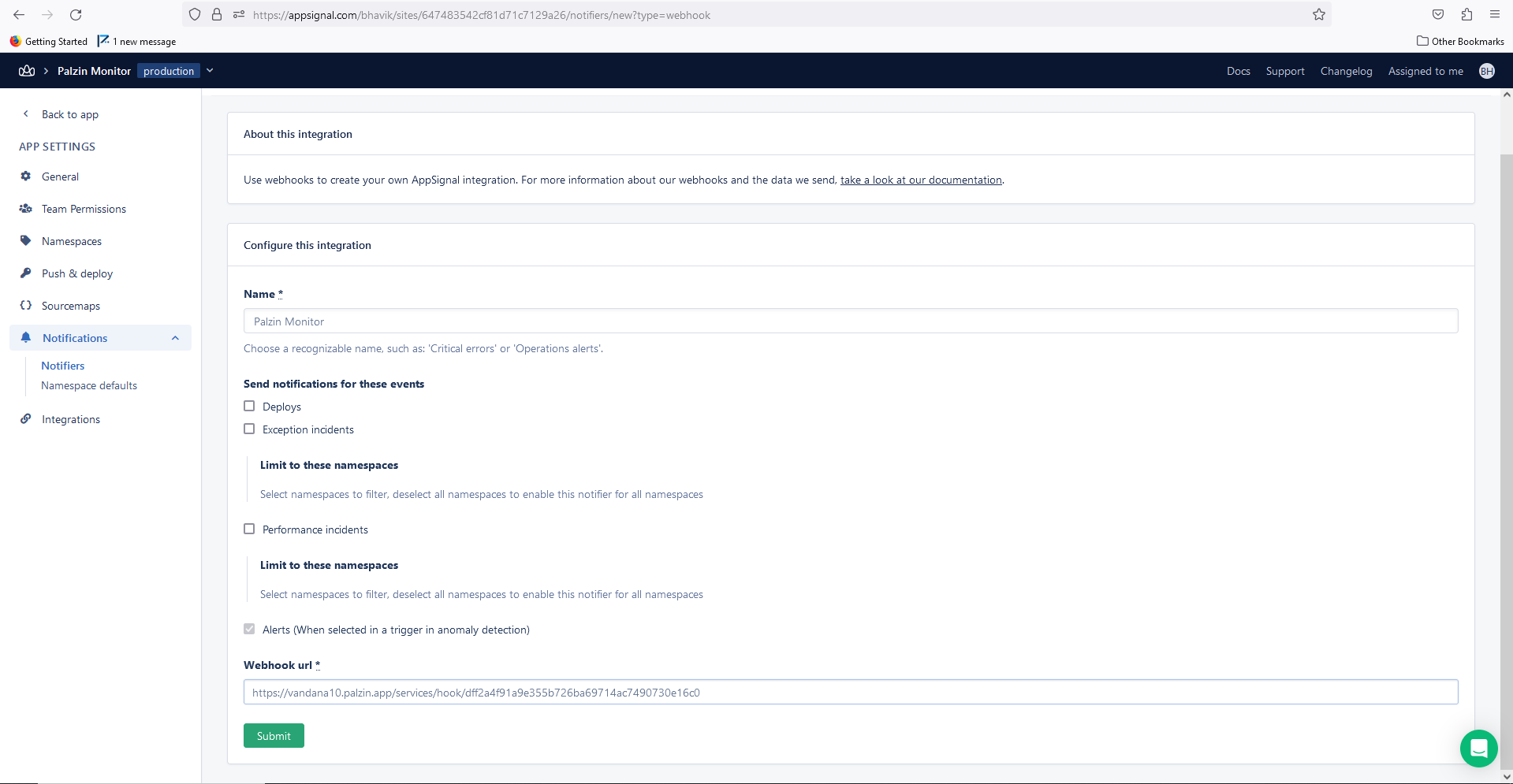1513x784 pixels.
Task: Open the intercom chat bubble icon
Action: (1478, 748)
